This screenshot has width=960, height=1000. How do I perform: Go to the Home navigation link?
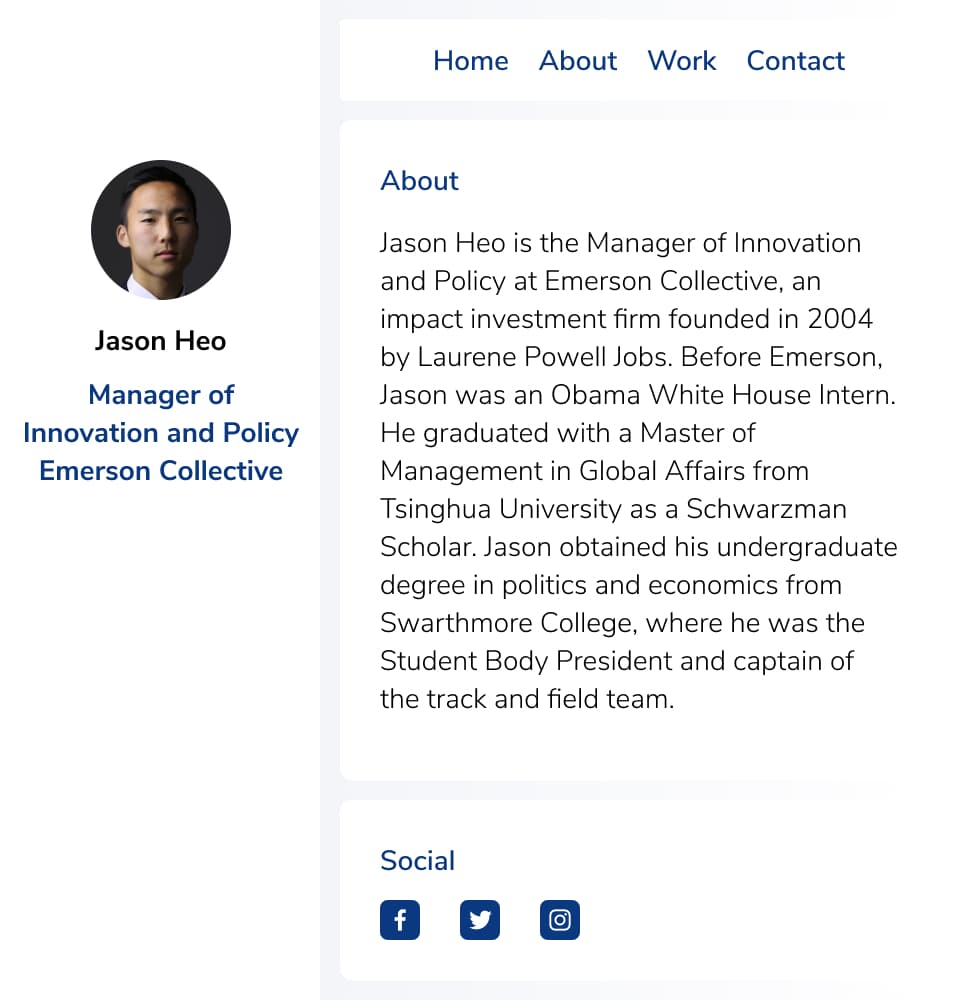coord(471,61)
